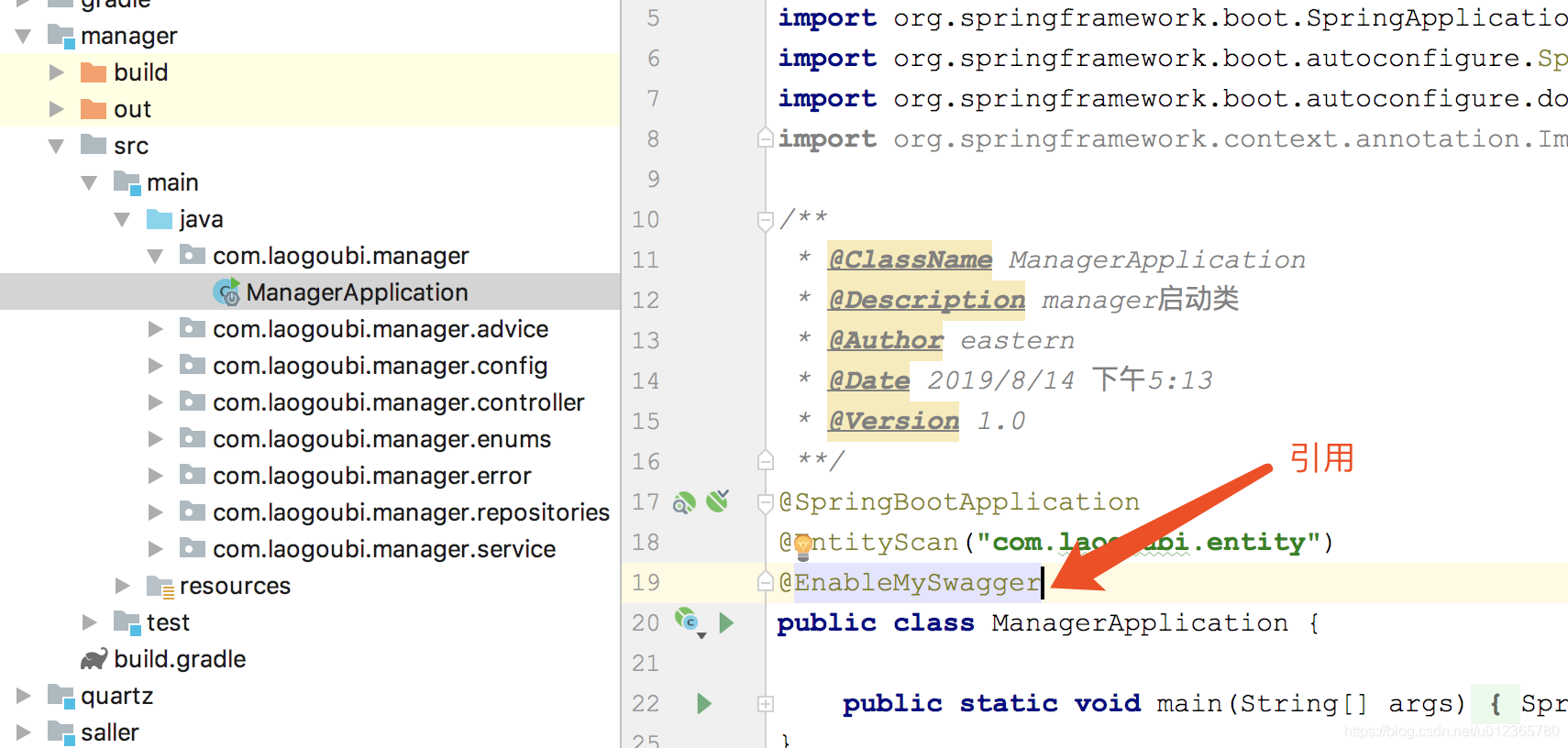Run ManagerApplication class from line 20 gutter

click(726, 623)
